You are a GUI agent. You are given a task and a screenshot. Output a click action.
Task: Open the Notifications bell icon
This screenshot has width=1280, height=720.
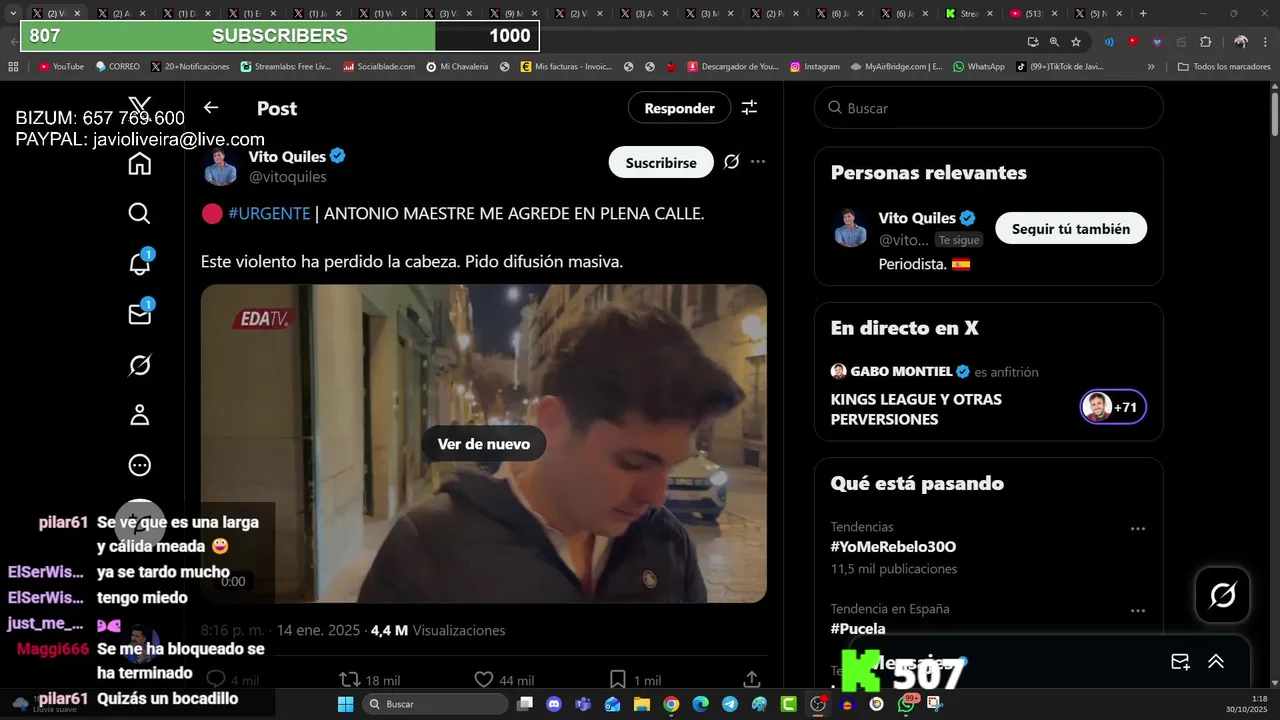(x=140, y=263)
